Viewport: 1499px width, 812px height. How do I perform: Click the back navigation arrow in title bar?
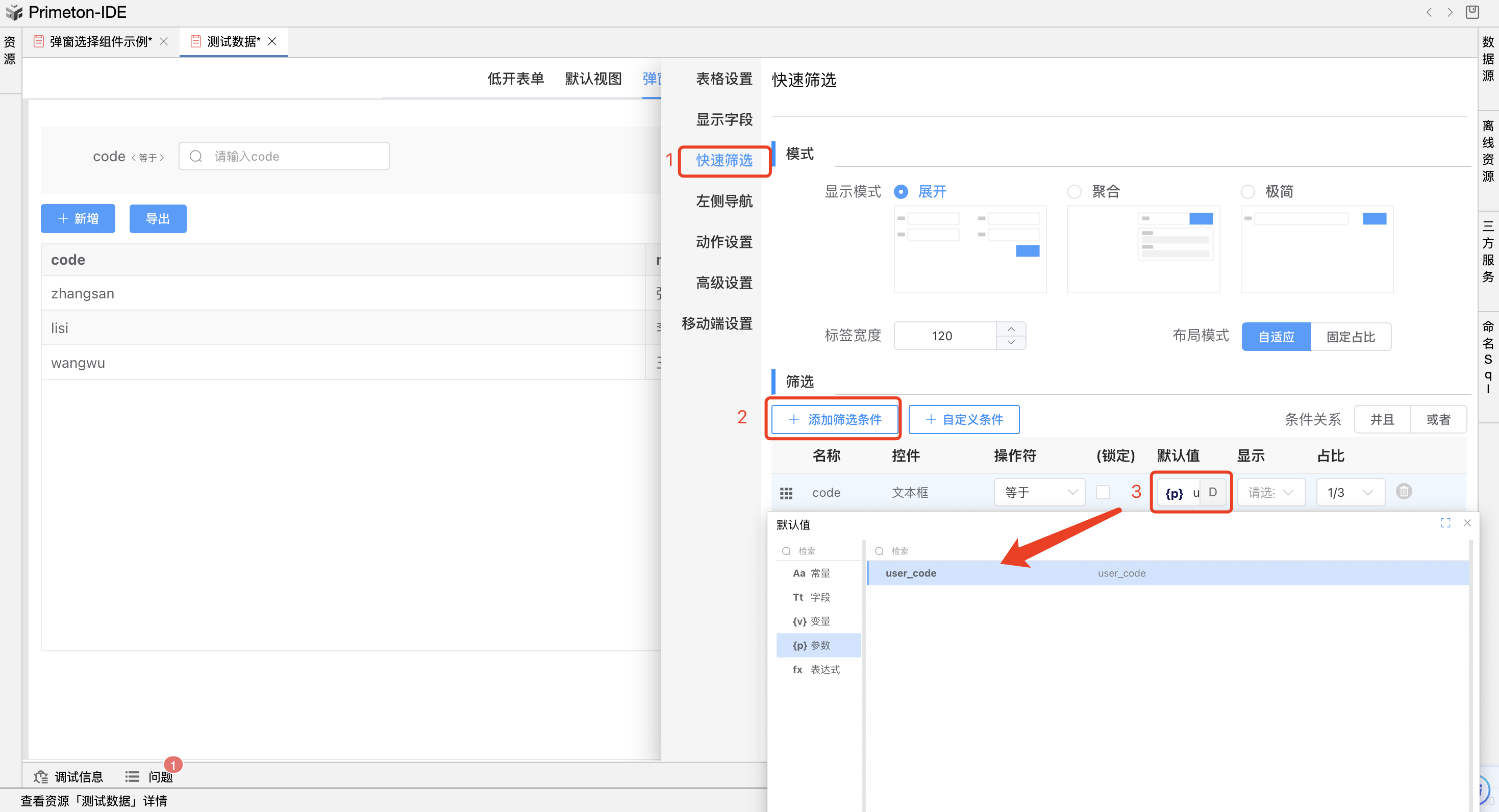tap(1429, 12)
